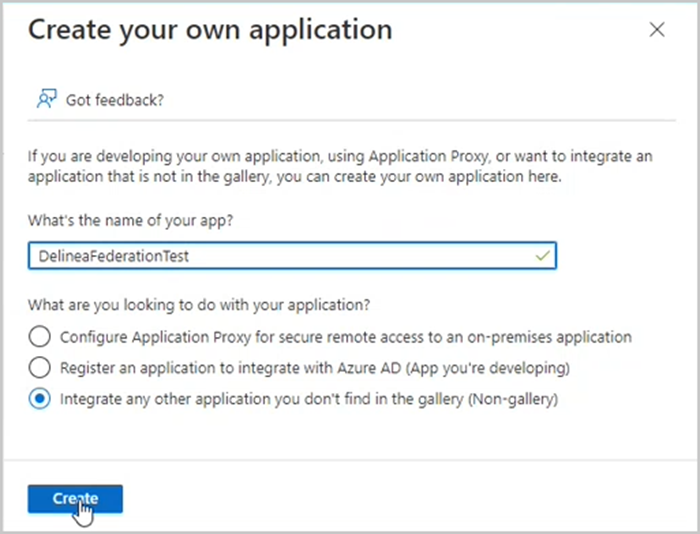Screen dimensions: 700x534
Task: Click the Configure Application Proxy option label text
Action: tap(345, 336)
